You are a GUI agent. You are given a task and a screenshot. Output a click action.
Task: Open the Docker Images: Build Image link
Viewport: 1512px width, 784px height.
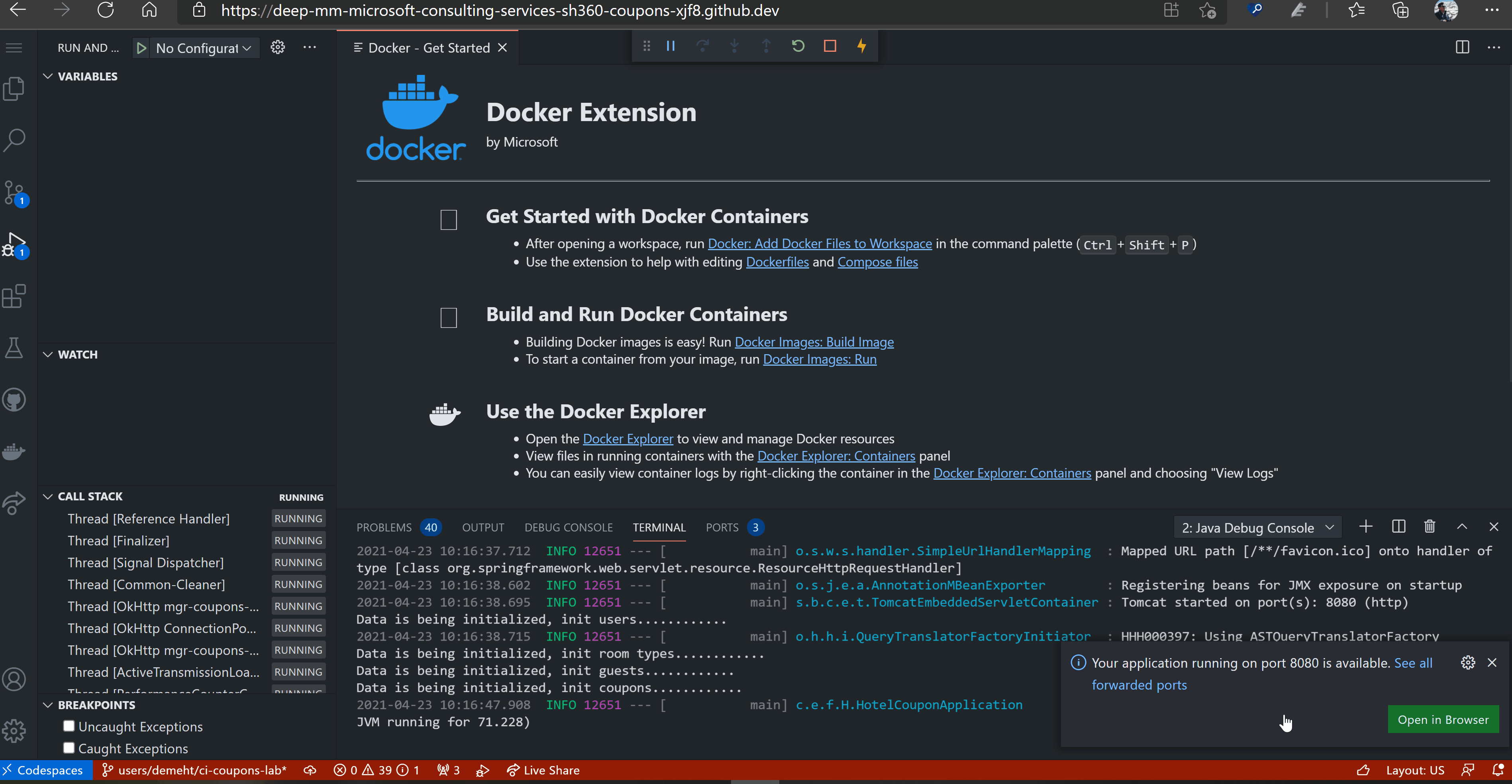click(814, 341)
